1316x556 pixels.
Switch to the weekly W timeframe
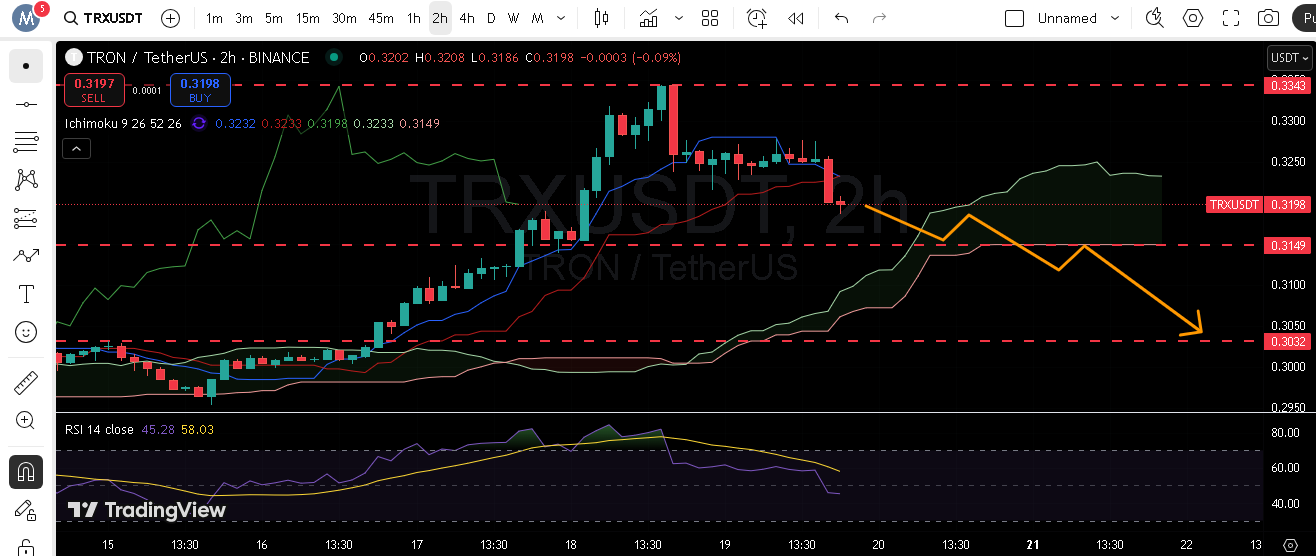513,18
